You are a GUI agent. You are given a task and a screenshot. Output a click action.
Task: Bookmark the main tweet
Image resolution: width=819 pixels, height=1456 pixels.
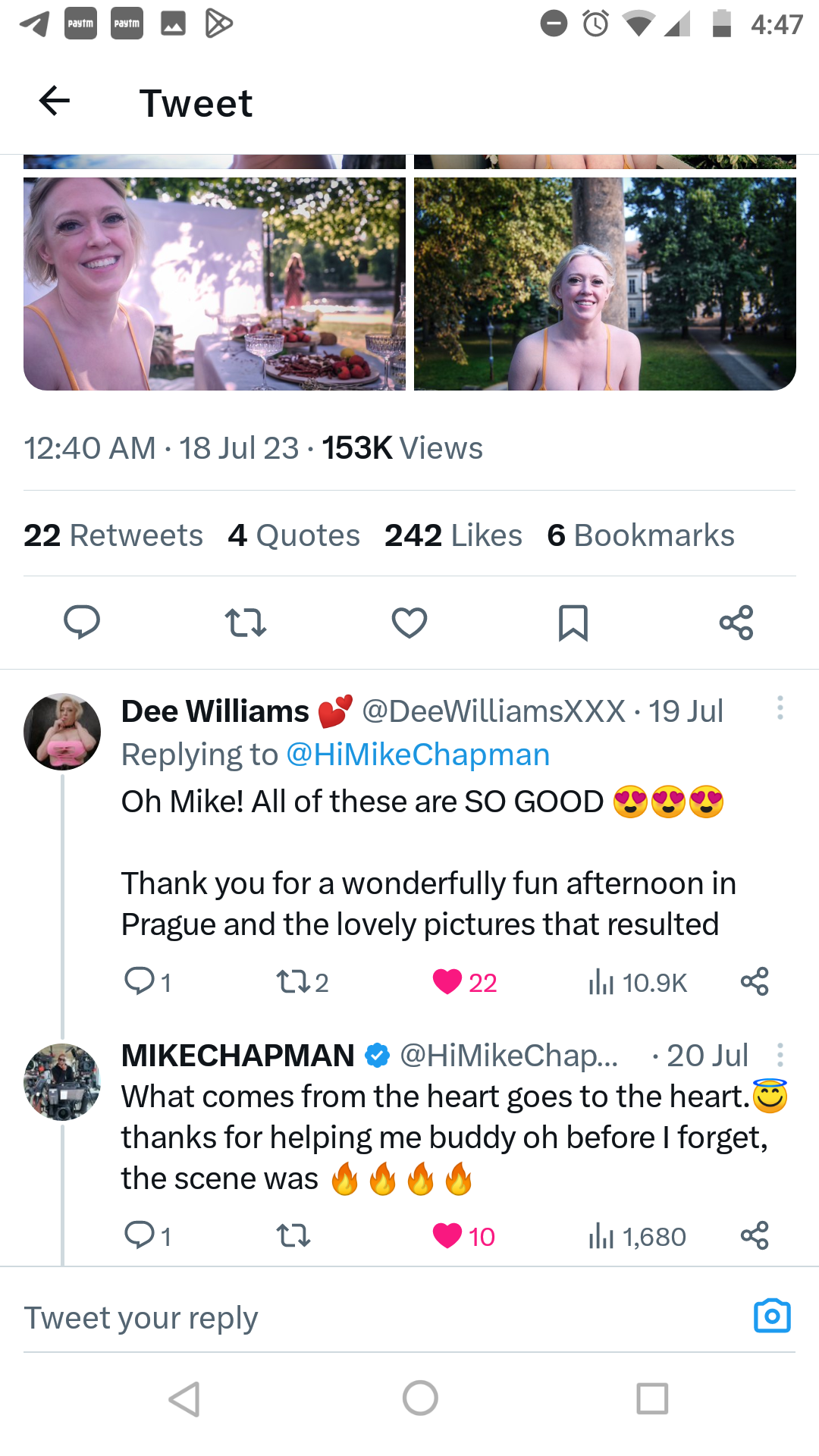click(x=573, y=623)
